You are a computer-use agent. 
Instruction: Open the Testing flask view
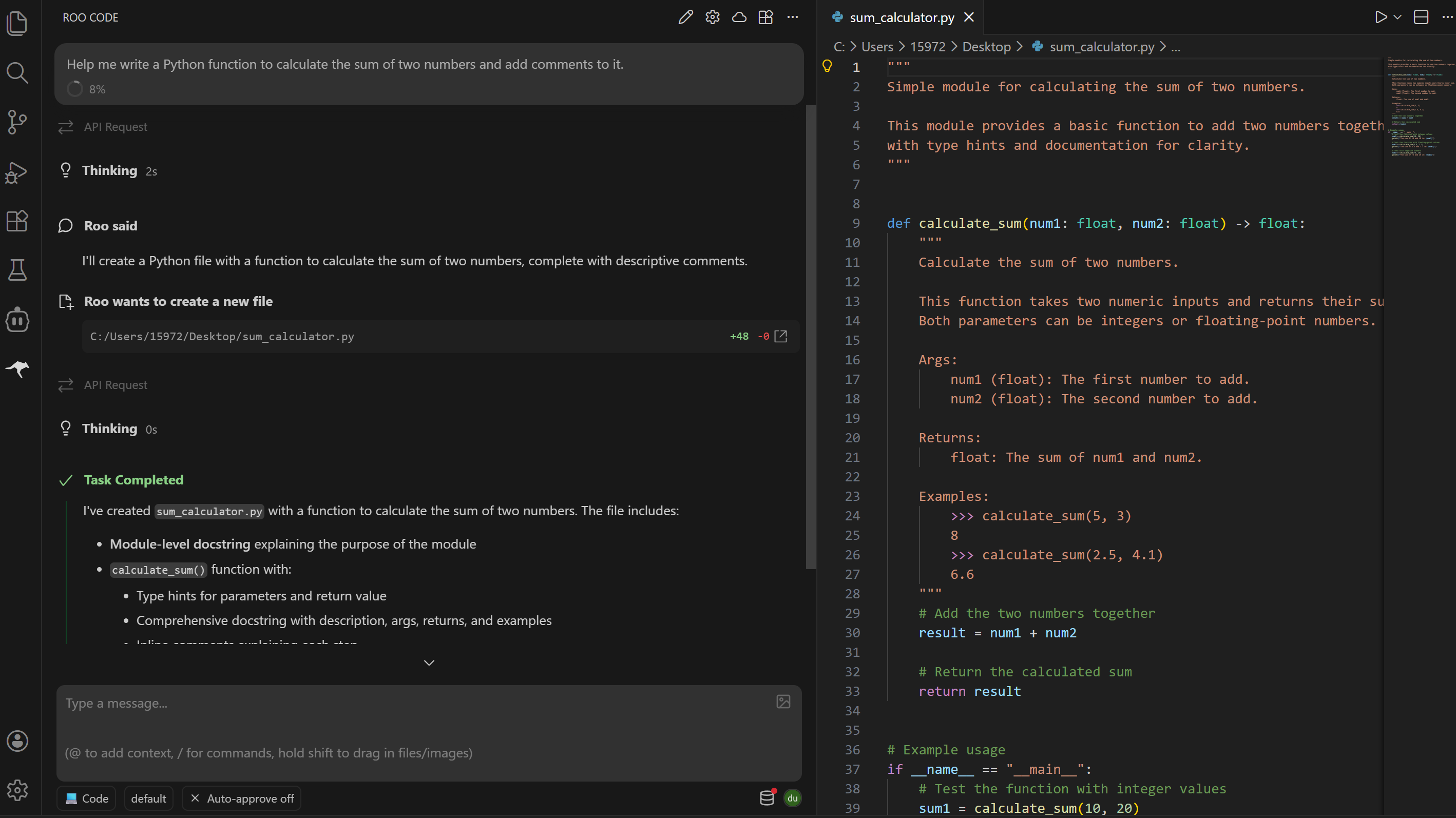coord(17,270)
